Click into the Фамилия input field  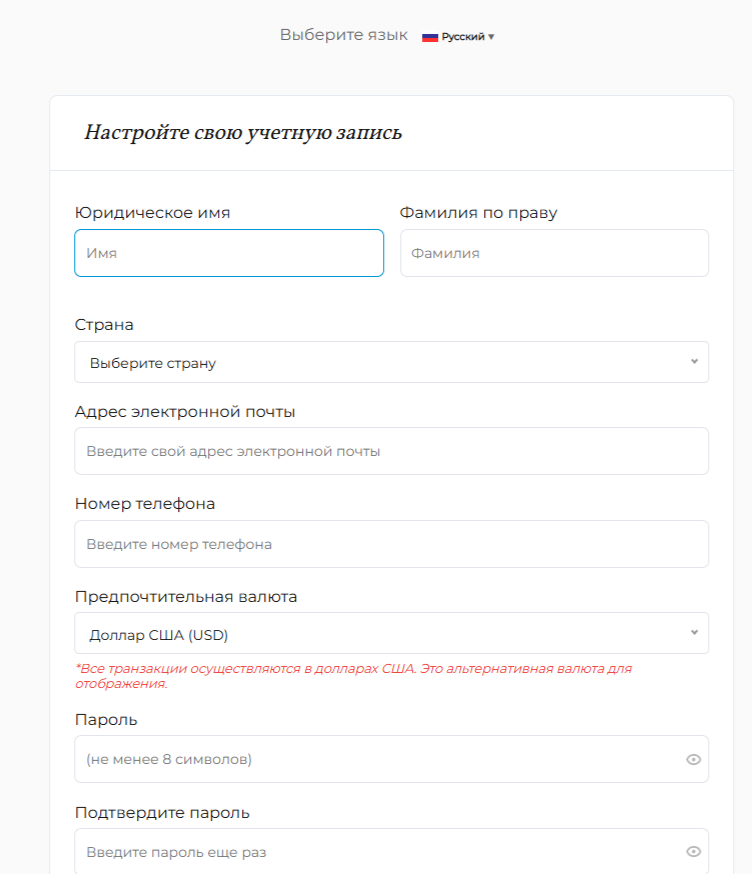click(x=554, y=252)
